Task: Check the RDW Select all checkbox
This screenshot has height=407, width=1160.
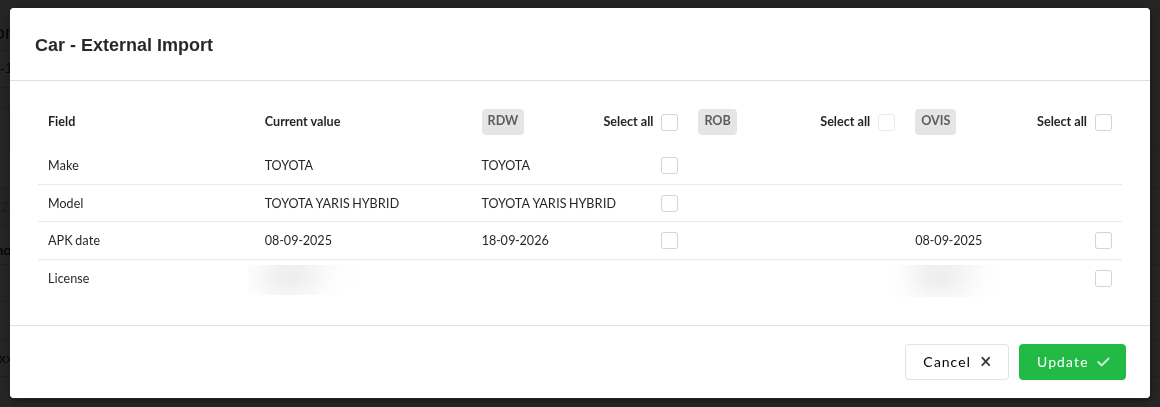Action: pyautogui.click(x=670, y=122)
